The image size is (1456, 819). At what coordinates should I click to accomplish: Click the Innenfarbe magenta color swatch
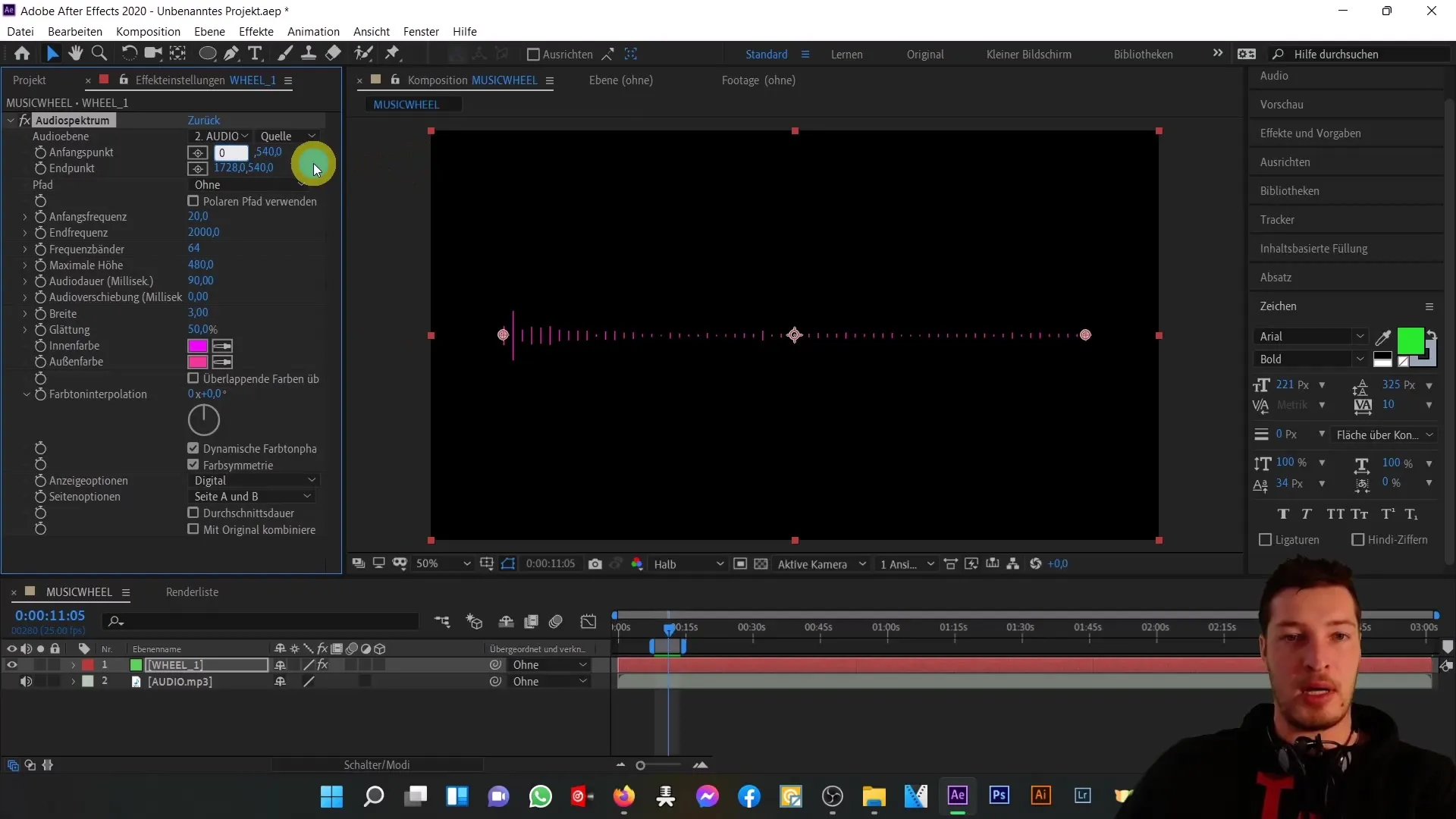coord(197,346)
